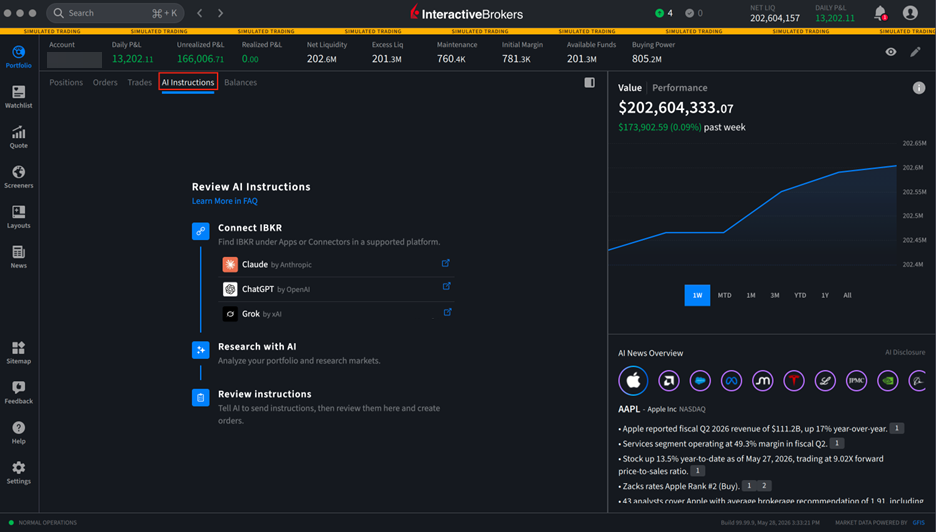Open the user profile avatar
936x532 pixels.
910,13
